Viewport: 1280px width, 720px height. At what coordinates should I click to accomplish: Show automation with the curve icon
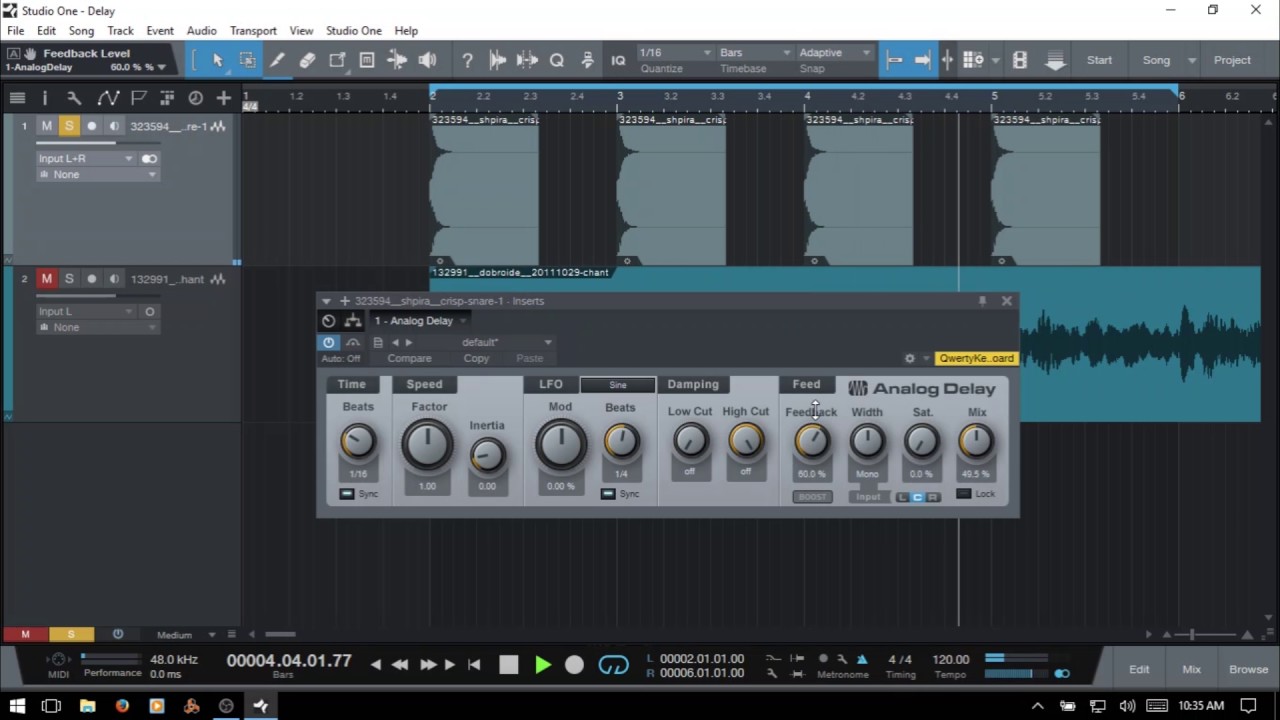click(x=107, y=97)
